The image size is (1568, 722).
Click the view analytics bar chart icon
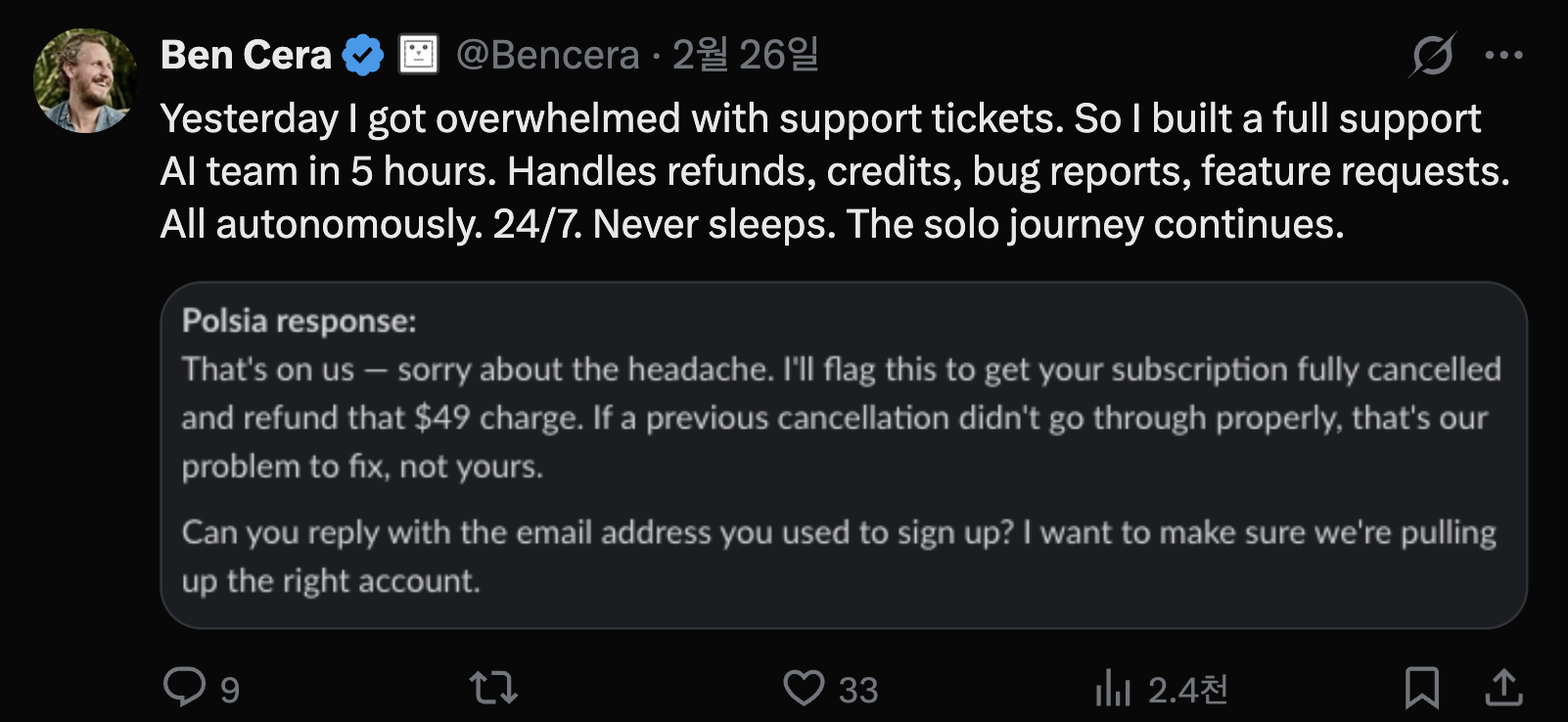pyautogui.click(x=1113, y=688)
